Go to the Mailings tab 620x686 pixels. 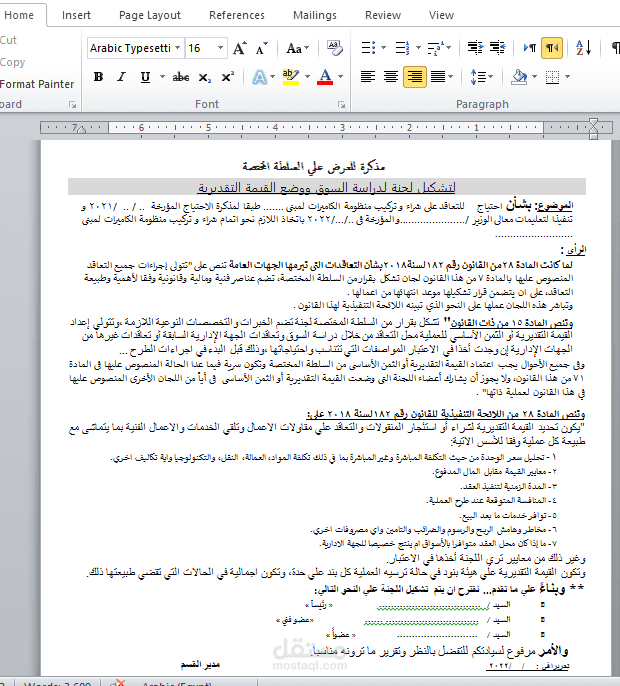(315, 15)
